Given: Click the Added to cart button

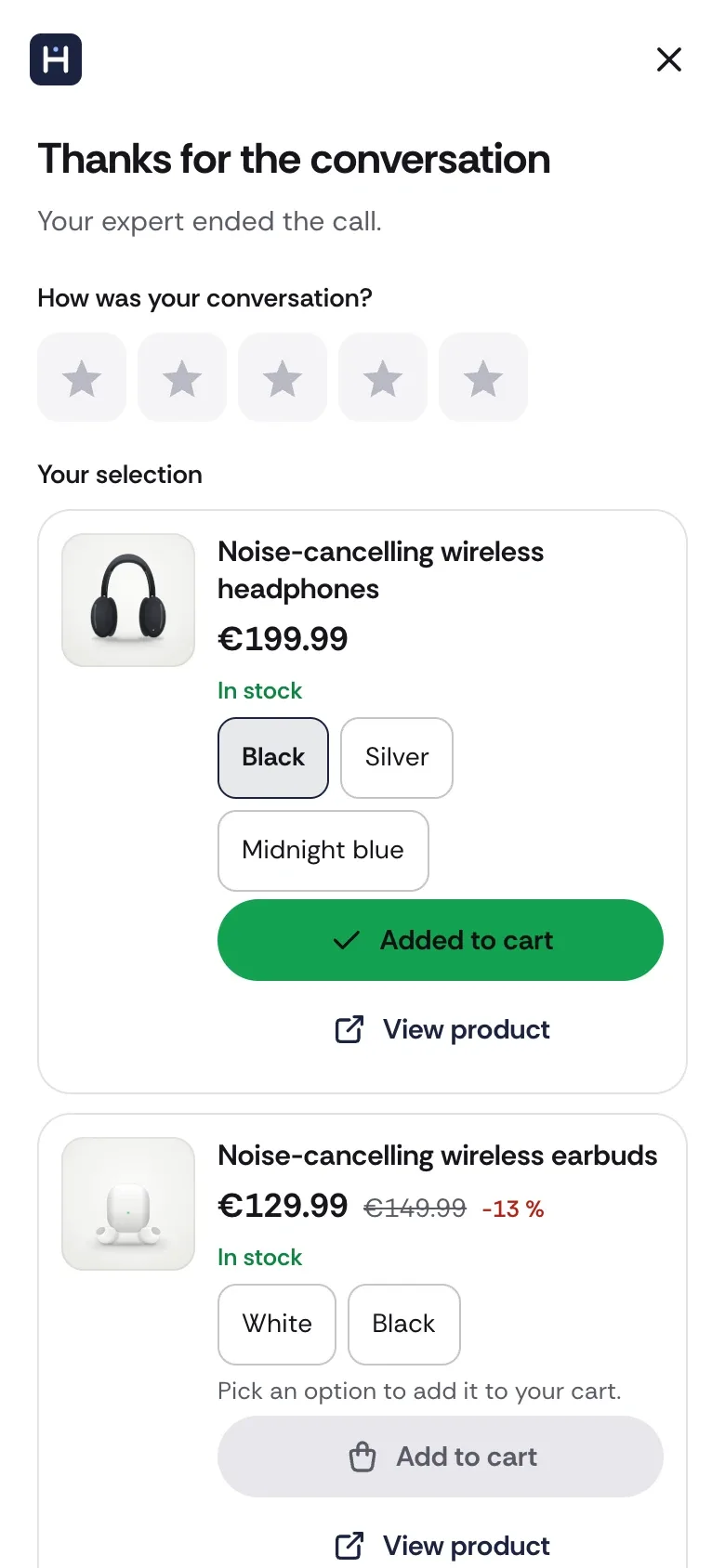Looking at the screenshot, I should click(x=441, y=940).
